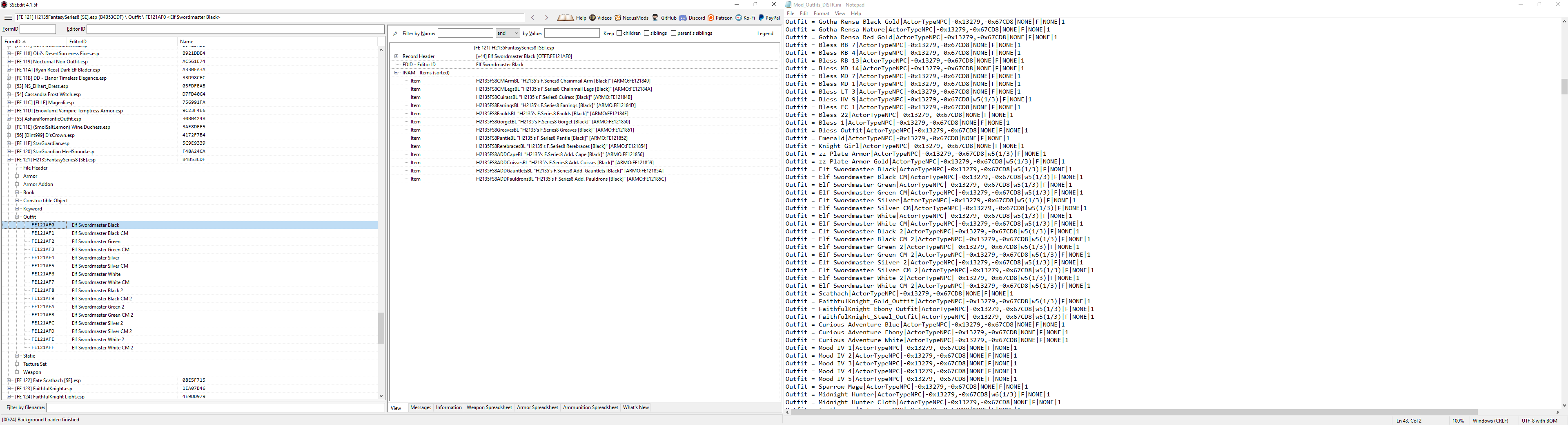The height and width of the screenshot is (425, 1568).
Task: Collapse the H2135FantasySeries8 [SE].esp plugin node
Action: (9, 159)
